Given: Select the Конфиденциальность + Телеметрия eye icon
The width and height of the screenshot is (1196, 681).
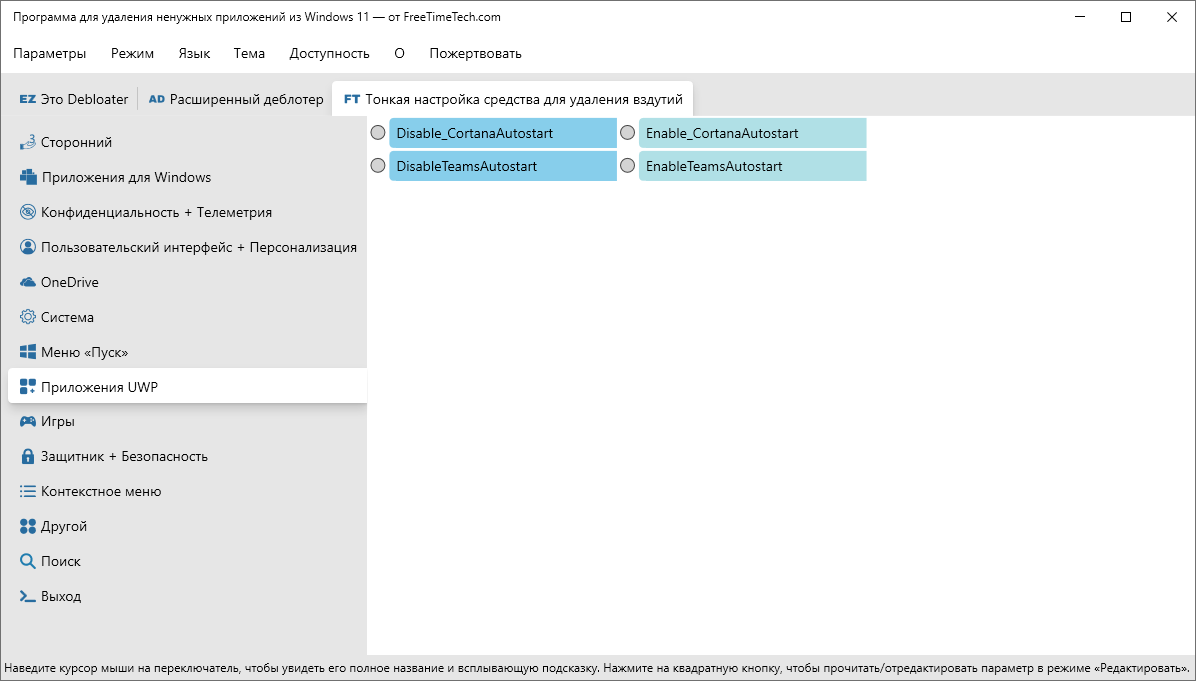Looking at the screenshot, I should pyautogui.click(x=27, y=212).
